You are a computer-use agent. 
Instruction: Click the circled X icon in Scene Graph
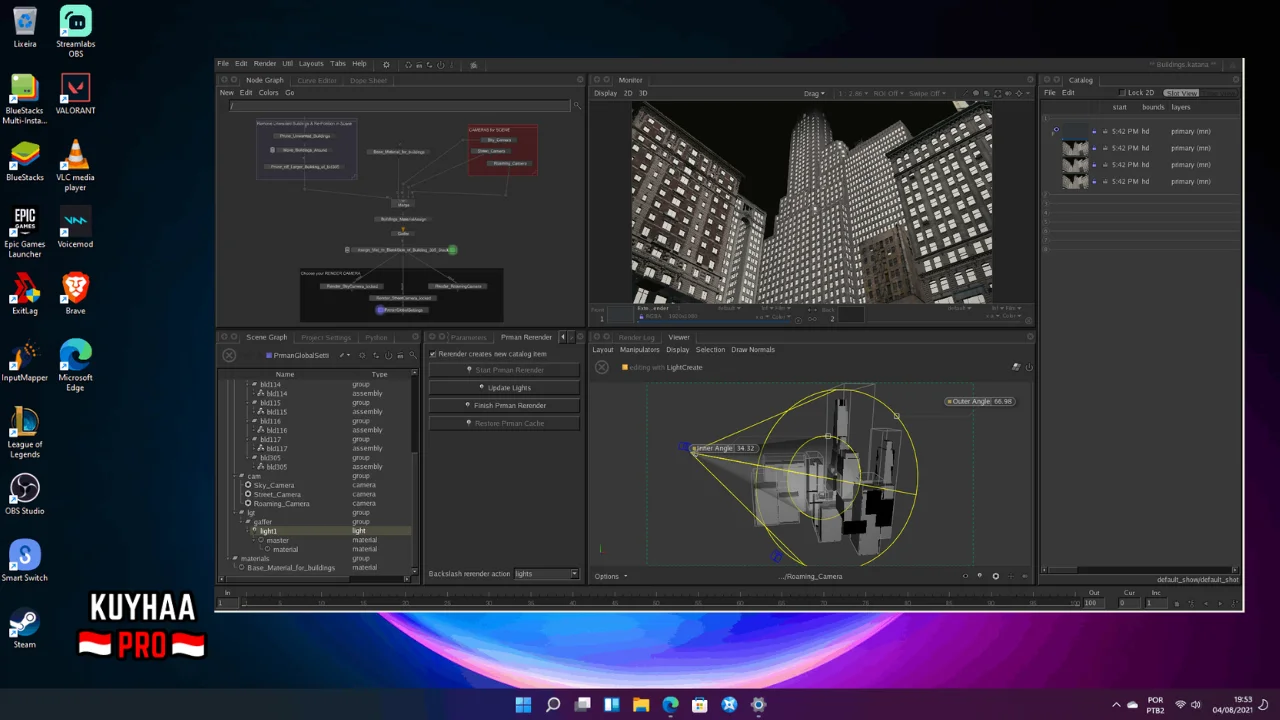[229, 355]
